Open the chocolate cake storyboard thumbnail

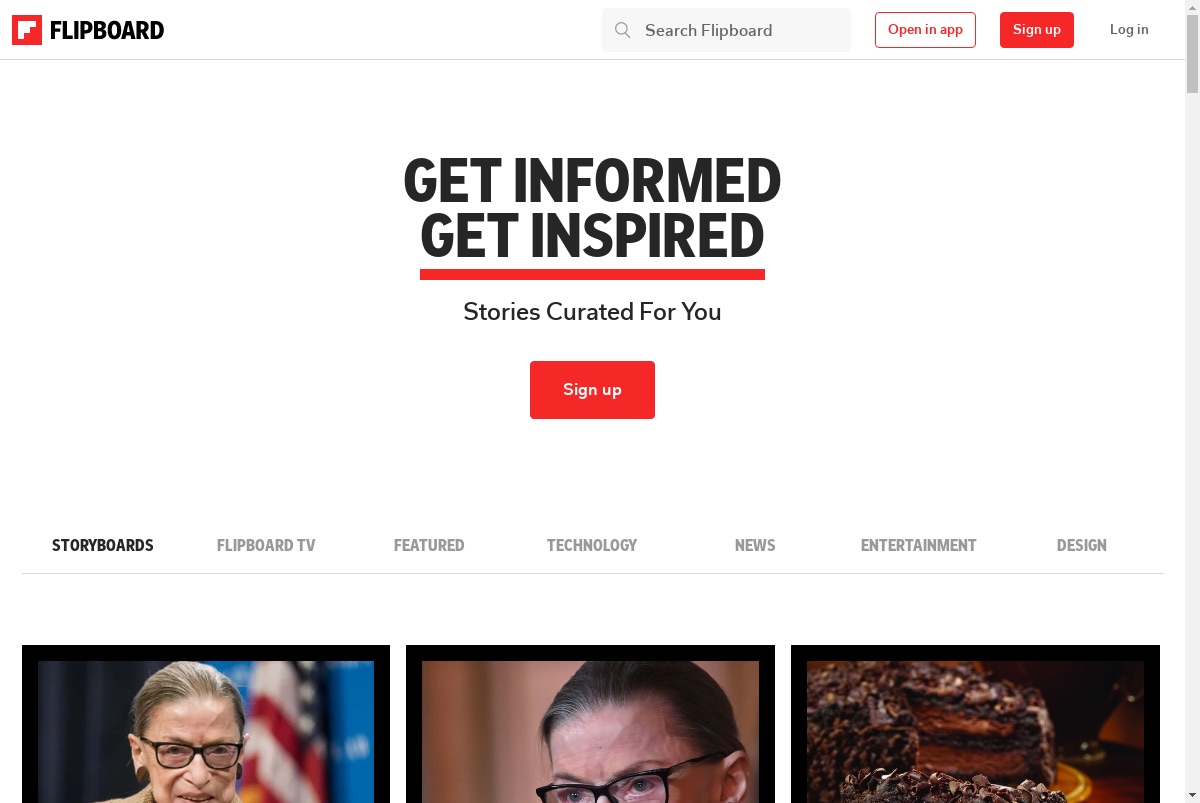click(x=975, y=731)
